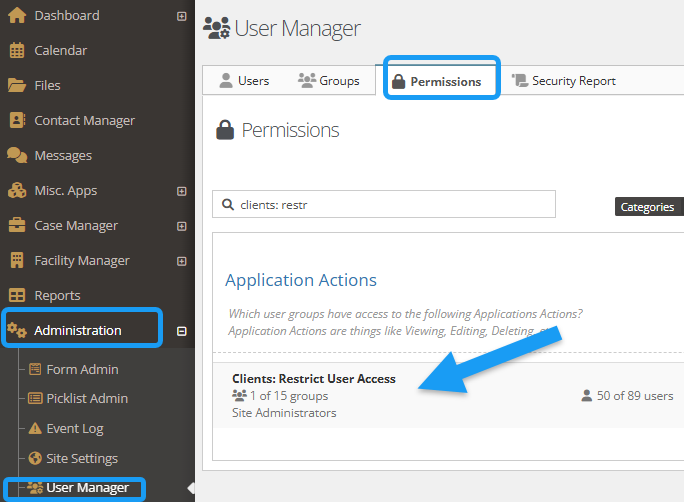Image resolution: width=684 pixels, height=502 pixels.
Task: Expand the Misc. Apps submenu
Action: 181,191
